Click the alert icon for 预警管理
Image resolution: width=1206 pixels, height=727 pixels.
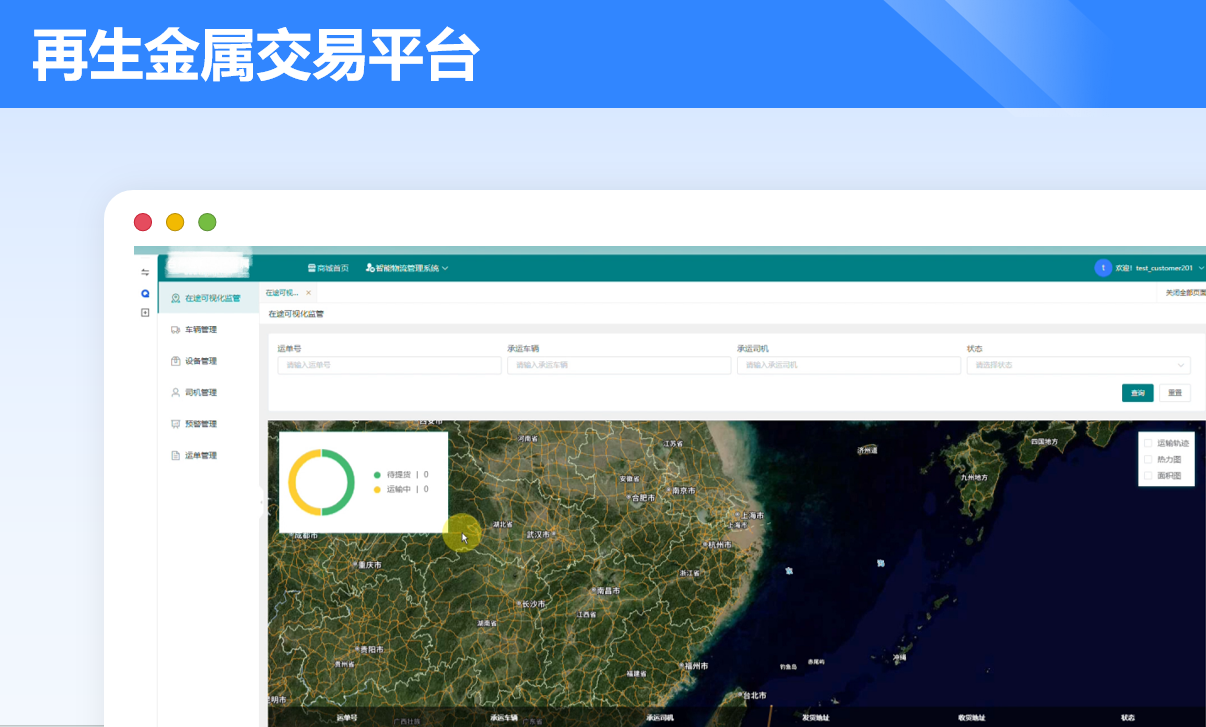[176, 424]
